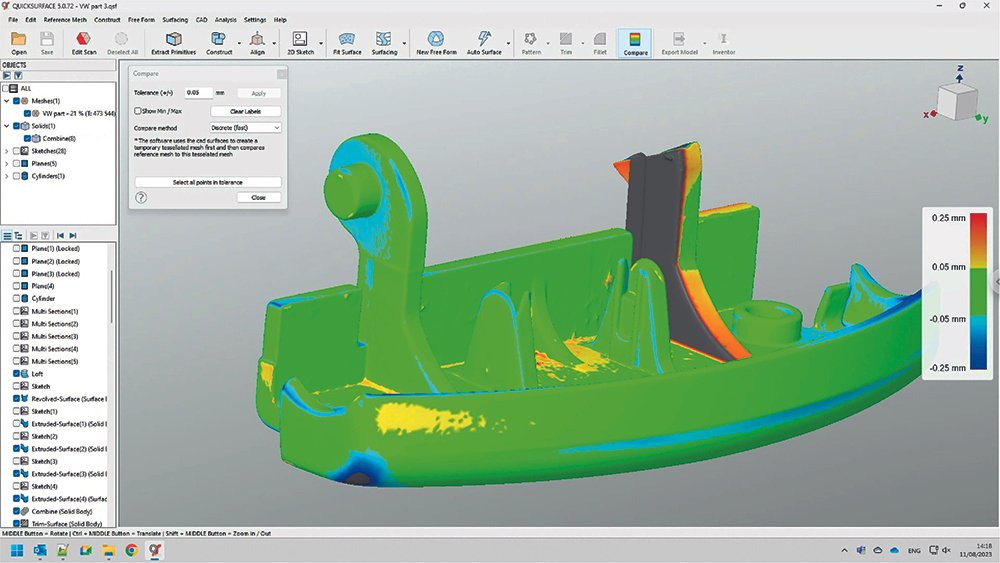
Task: Click the Construct toolbar icon
Action: 218,40
